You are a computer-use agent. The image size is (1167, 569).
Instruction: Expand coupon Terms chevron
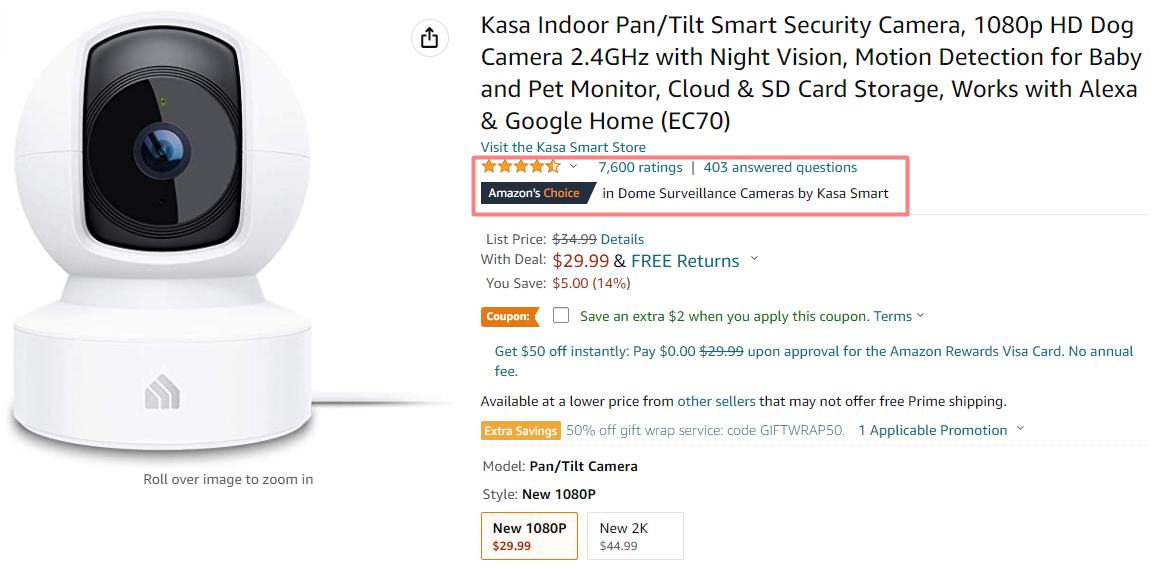920,316
